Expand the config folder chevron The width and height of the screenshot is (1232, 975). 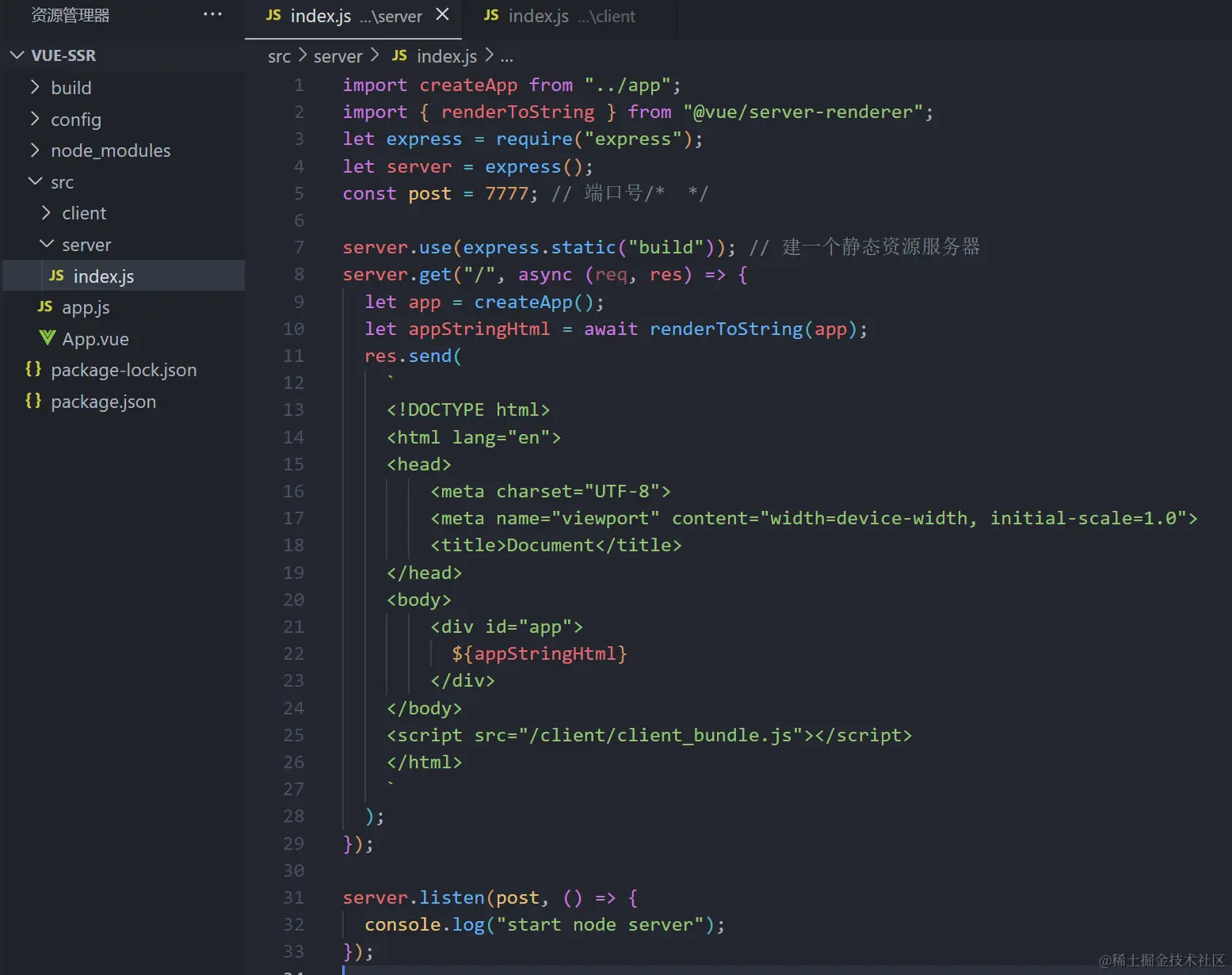[x=35, y=119]
